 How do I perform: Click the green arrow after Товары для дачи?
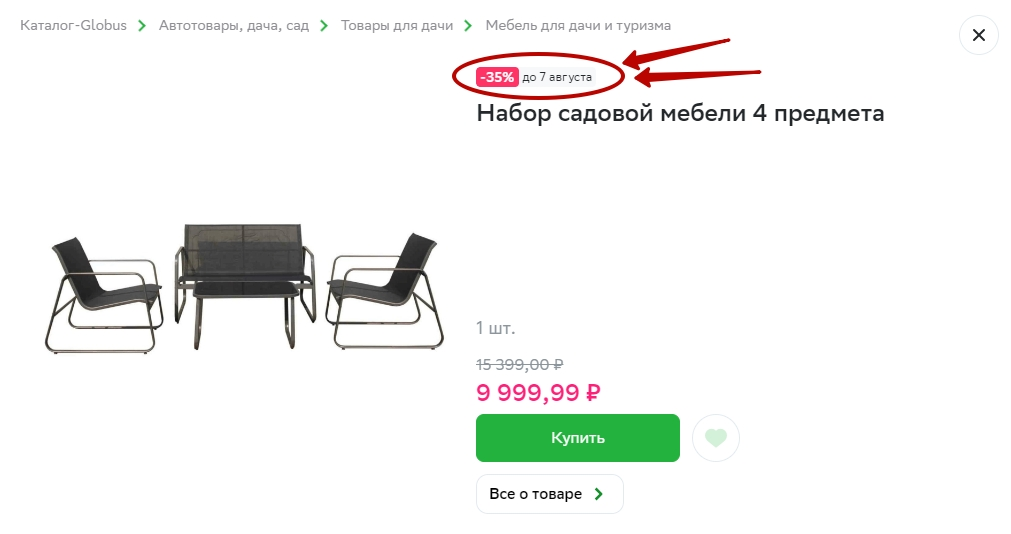point(469,26)
